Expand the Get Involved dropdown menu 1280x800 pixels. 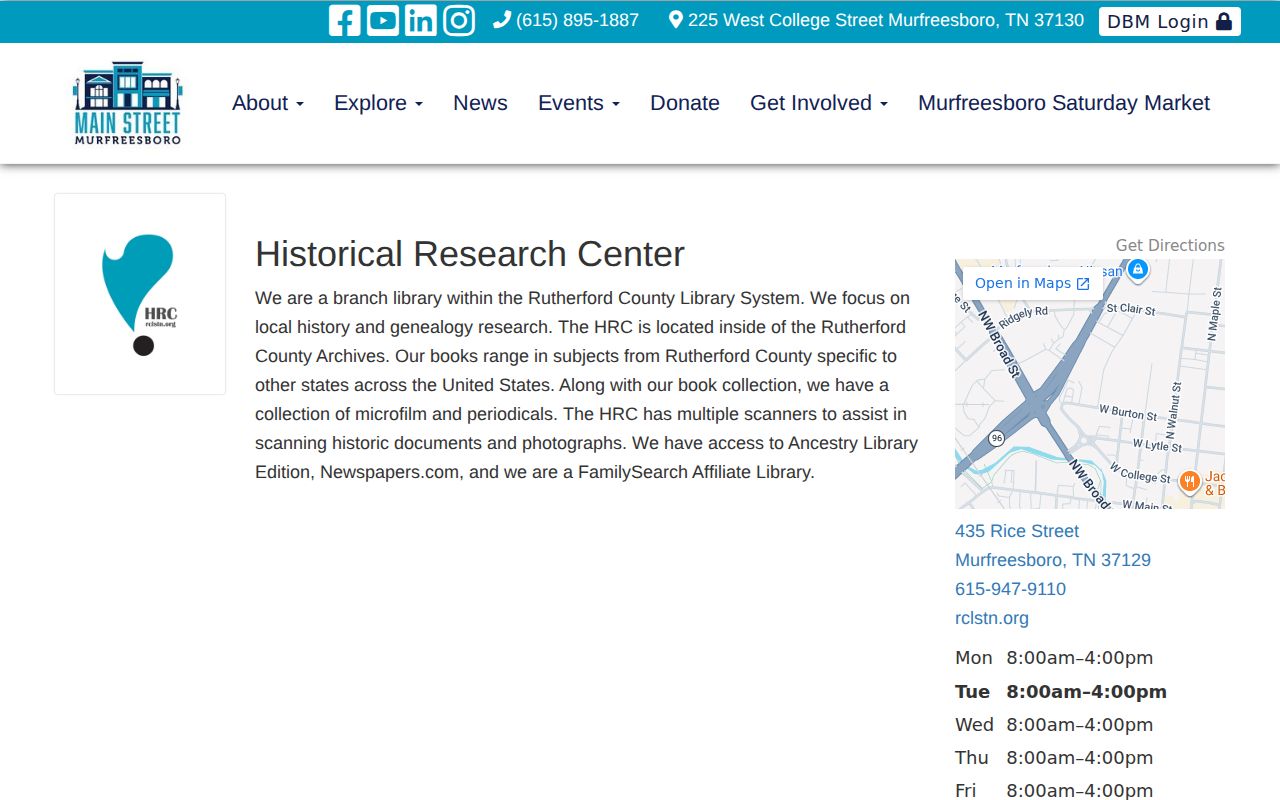[819, 103]
